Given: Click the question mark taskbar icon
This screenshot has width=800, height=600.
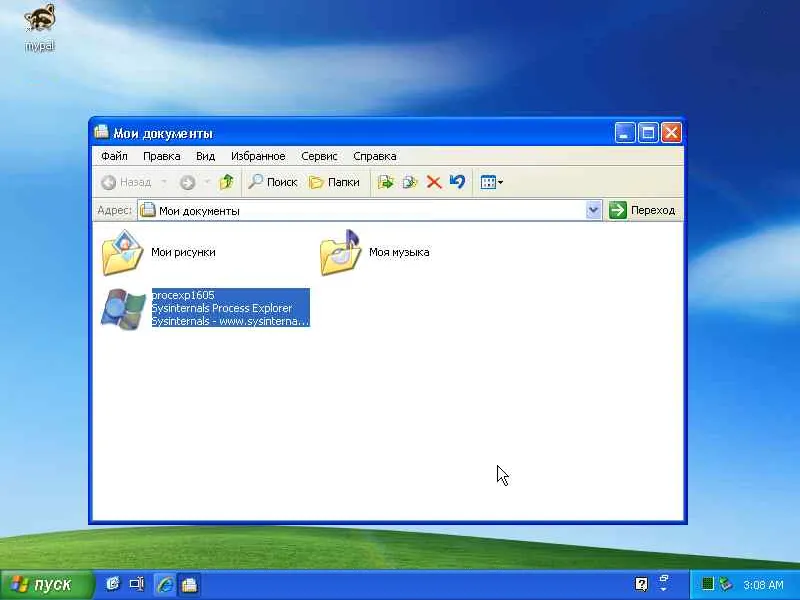Looking at the screenshot, I should click(x=641, y=584).
